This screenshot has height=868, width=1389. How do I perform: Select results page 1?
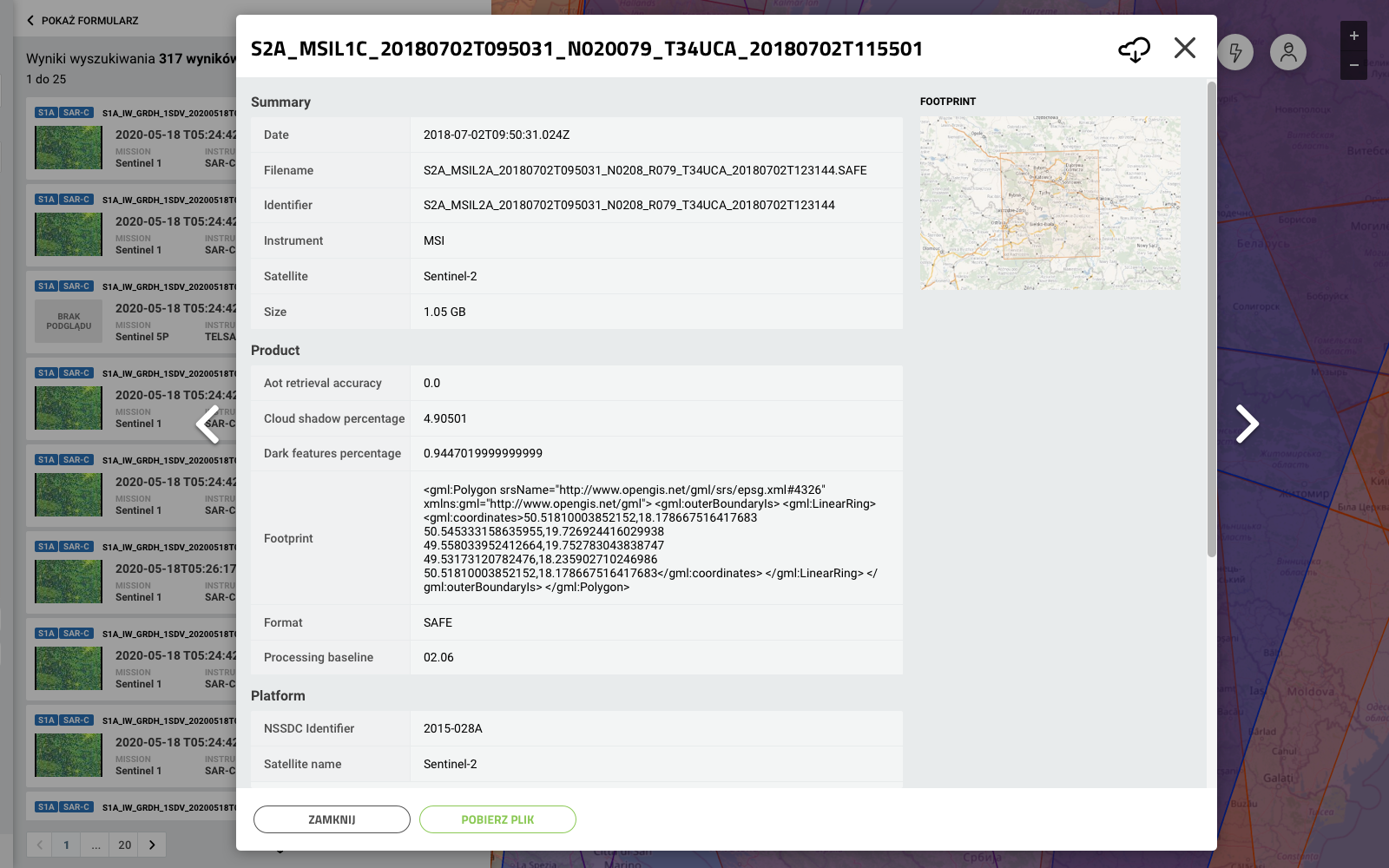coord(66,845)
